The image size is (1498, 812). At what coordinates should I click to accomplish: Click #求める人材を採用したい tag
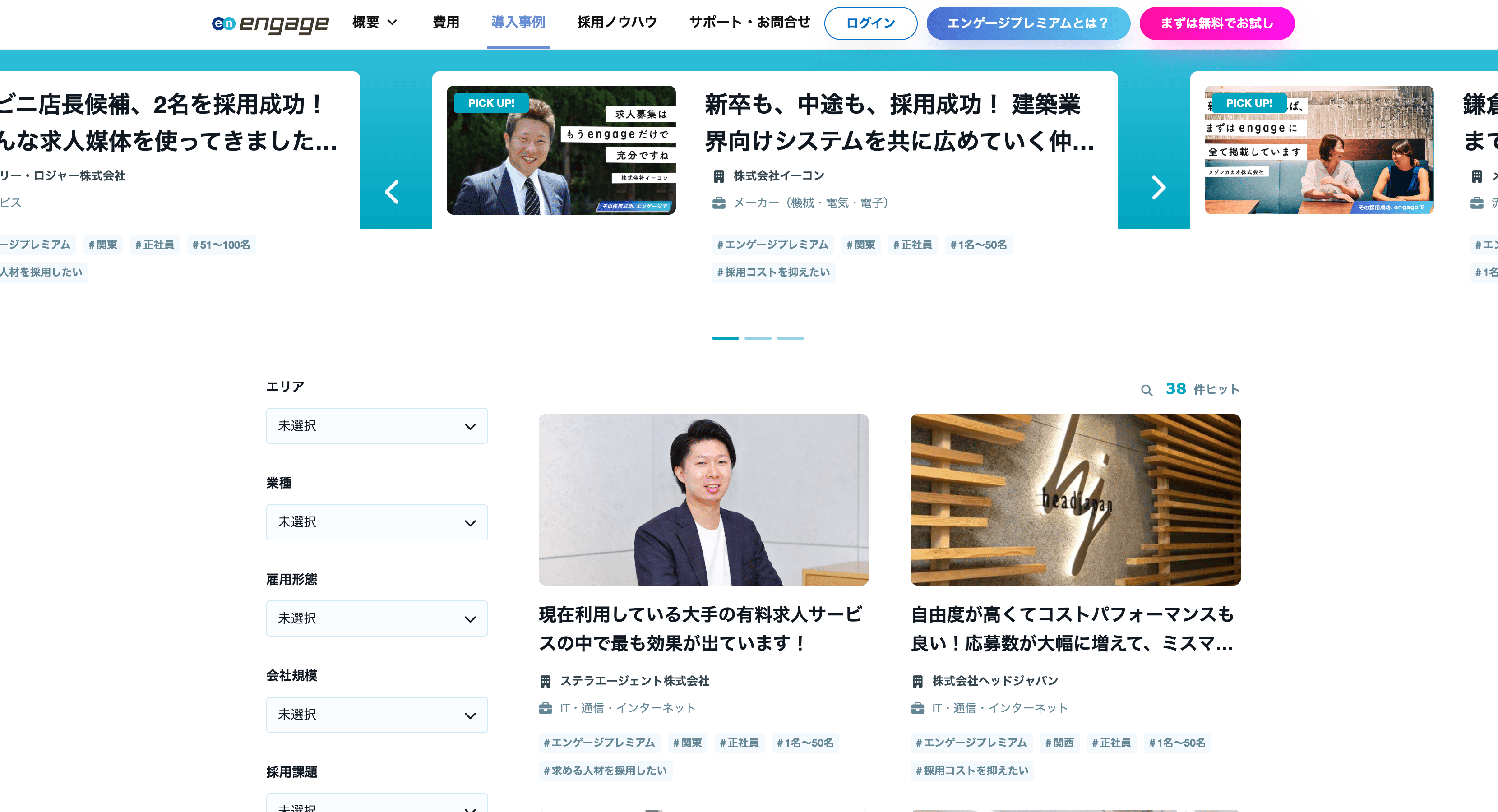pyautogui.click(x=606, y=771)
